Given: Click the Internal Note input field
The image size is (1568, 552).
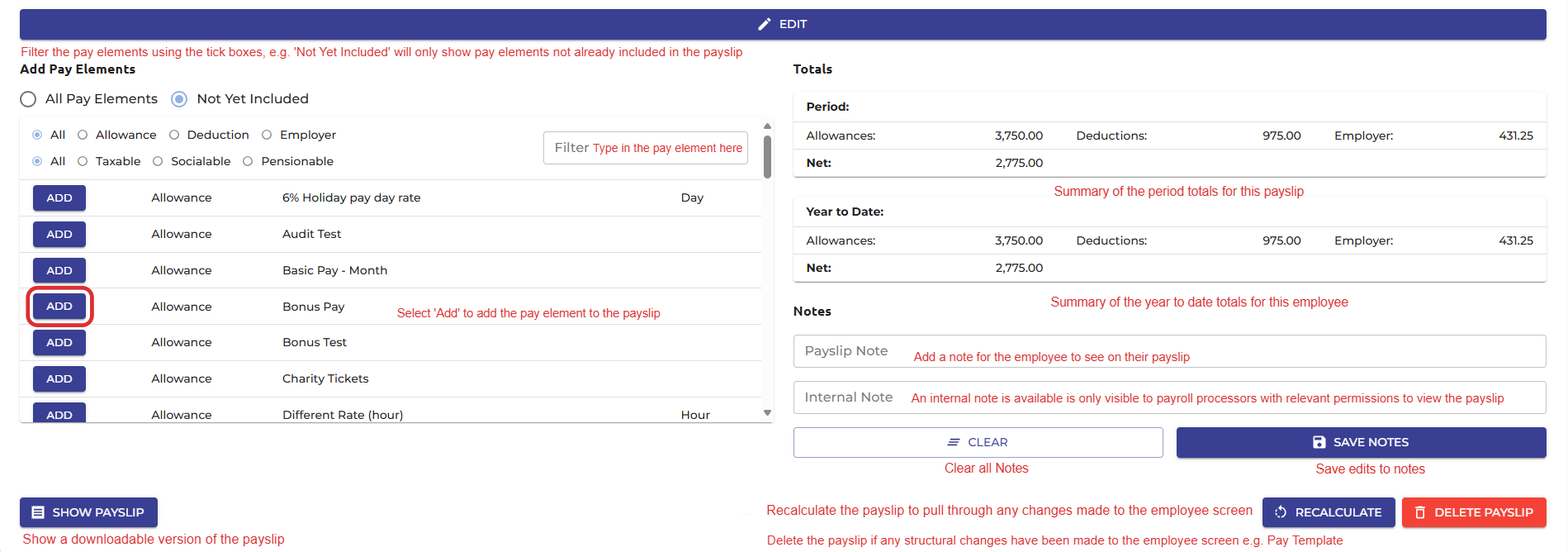Looking at the screenshot, I should click(x=1169, y=397).
